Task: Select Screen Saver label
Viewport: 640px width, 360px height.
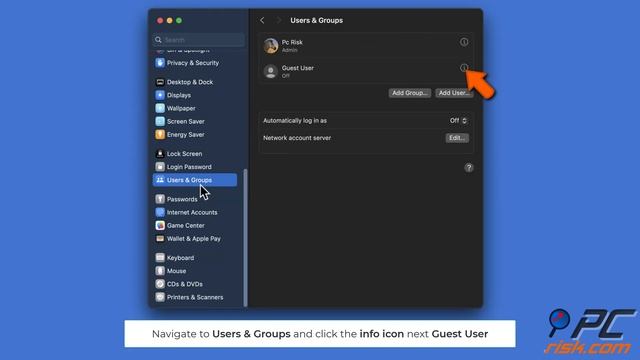Action: coord(186,121)
